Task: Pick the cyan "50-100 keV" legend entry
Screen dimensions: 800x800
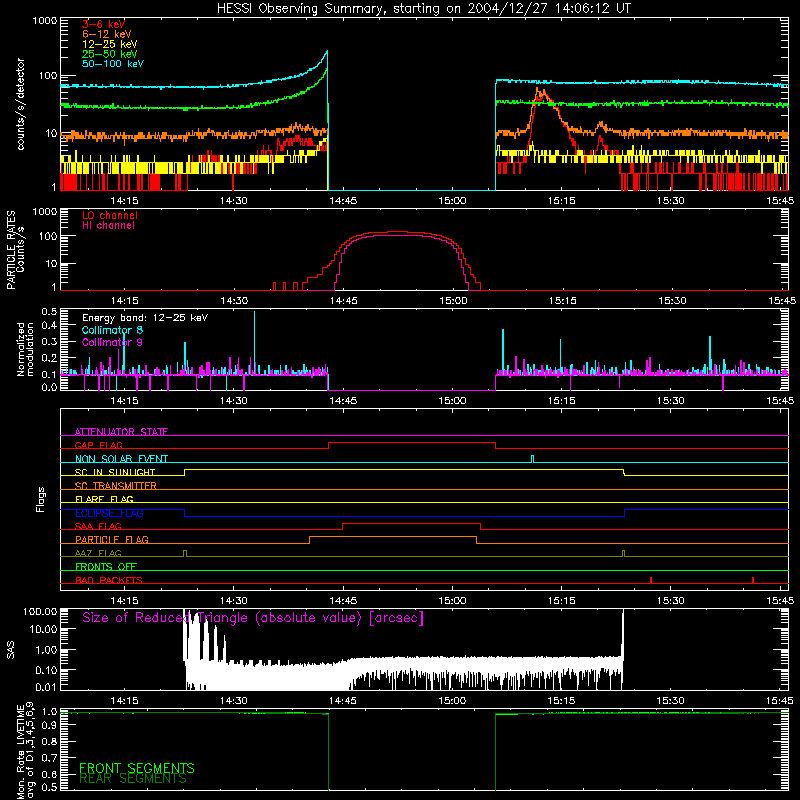Action: [x=113, y=64]
